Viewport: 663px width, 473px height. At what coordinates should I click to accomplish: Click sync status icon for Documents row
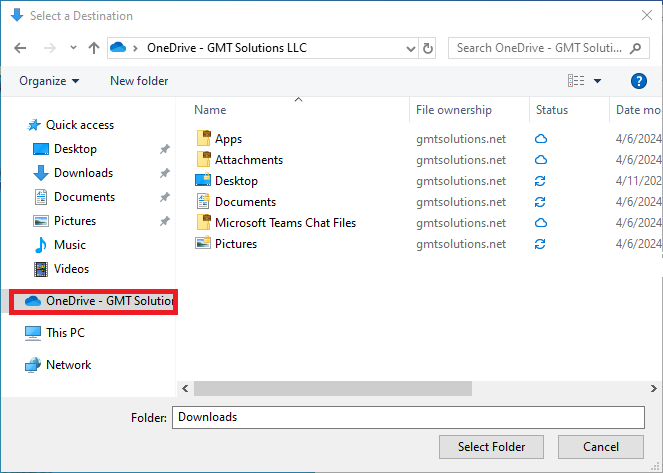point(540,202)
